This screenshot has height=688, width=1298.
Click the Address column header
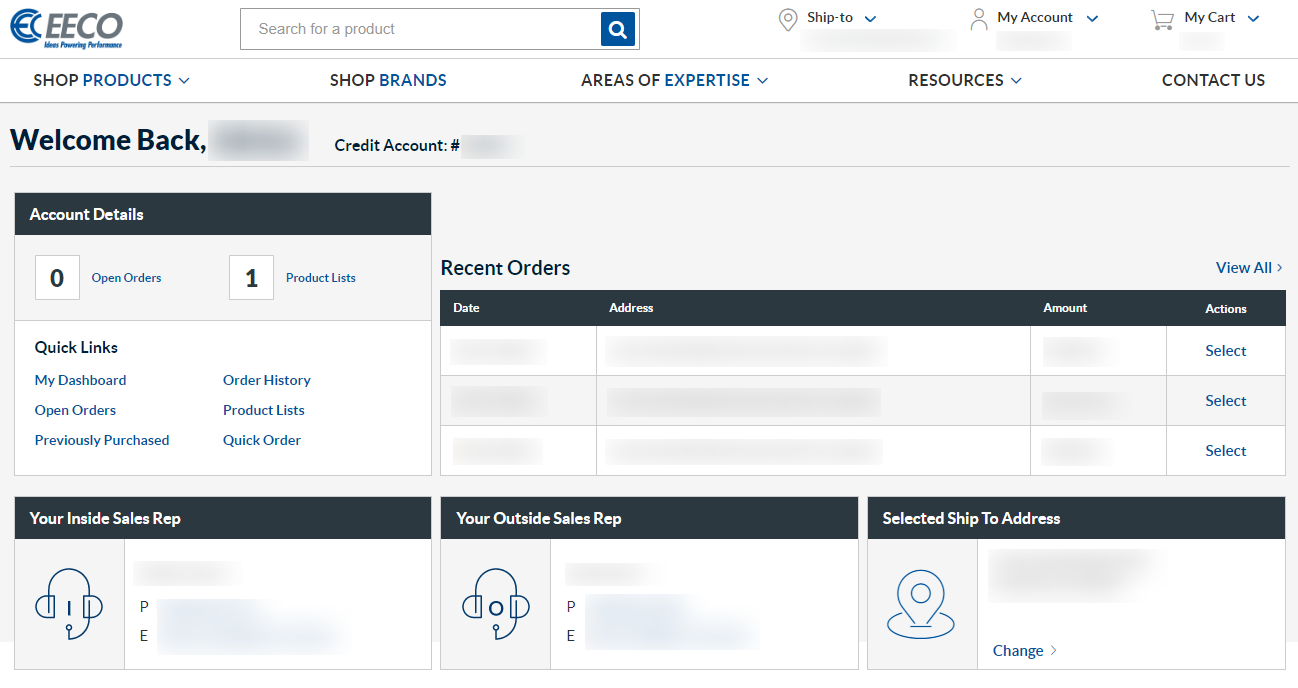pos(631,308)
